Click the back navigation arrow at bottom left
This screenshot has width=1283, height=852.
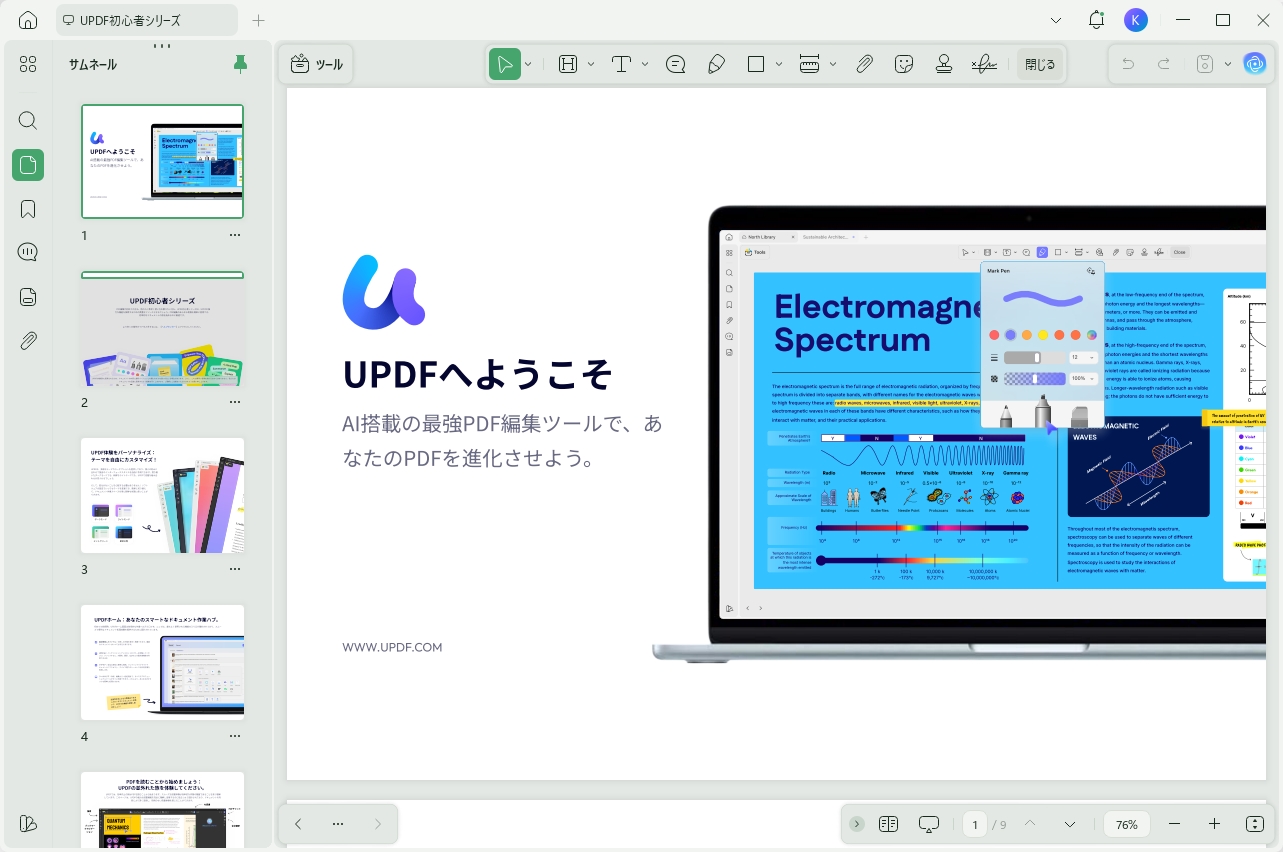298,824
